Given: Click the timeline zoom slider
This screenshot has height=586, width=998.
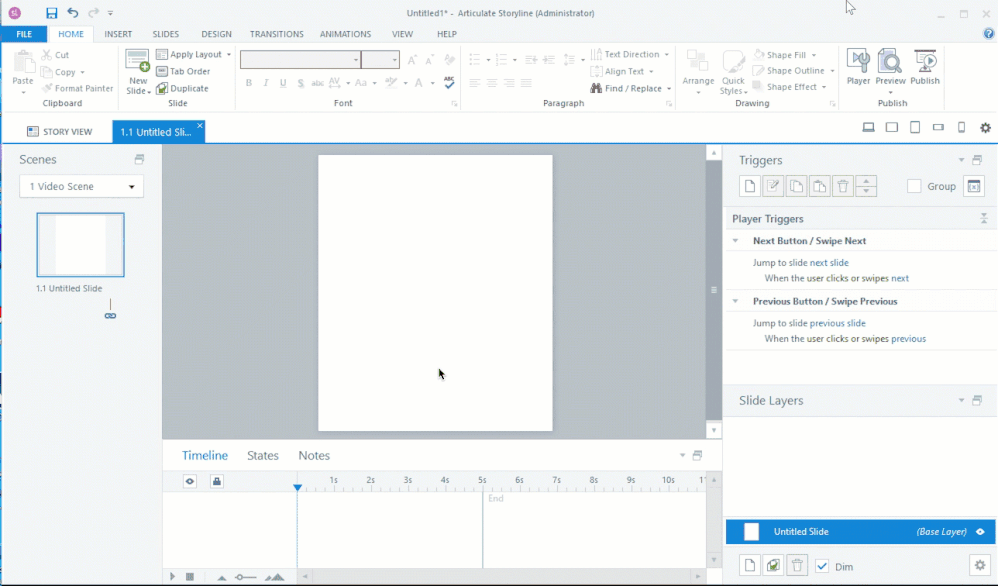Looking at the screenshot, I should (246, 577).
